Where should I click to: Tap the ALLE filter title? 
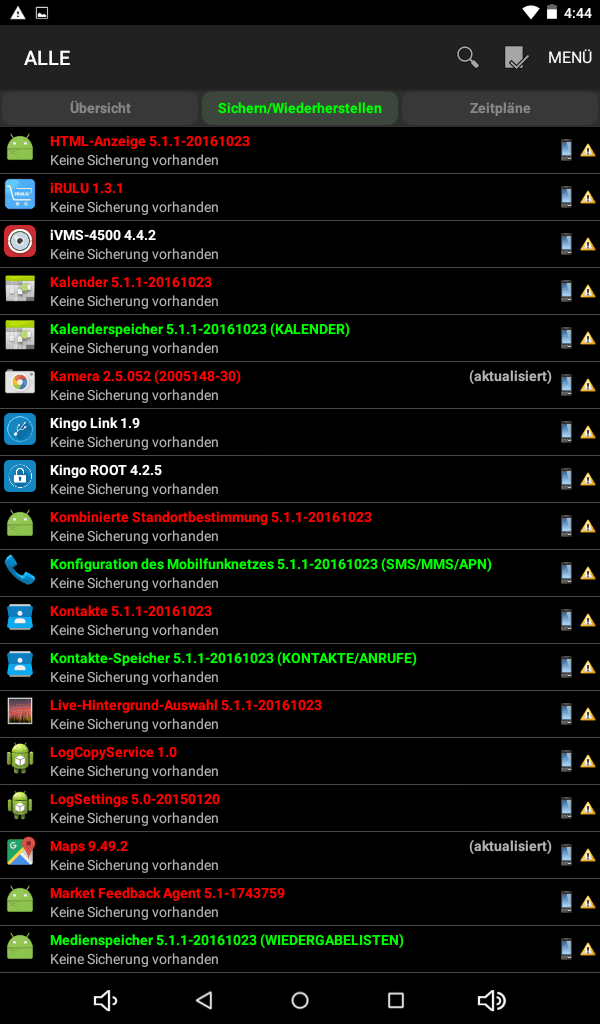[x=47, y=58]
